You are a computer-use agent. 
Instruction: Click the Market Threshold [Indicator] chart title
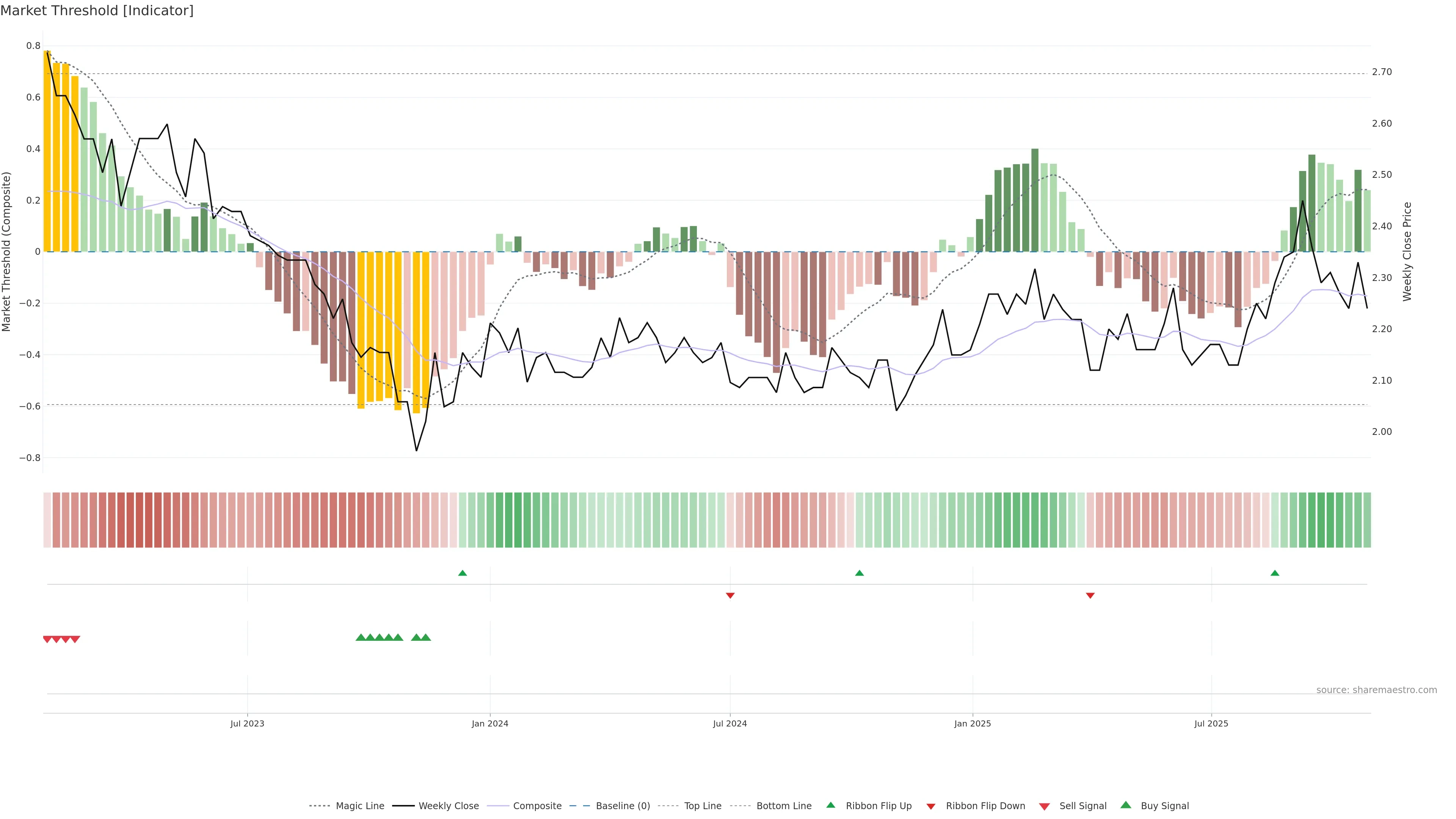click(x=97, y=11)
